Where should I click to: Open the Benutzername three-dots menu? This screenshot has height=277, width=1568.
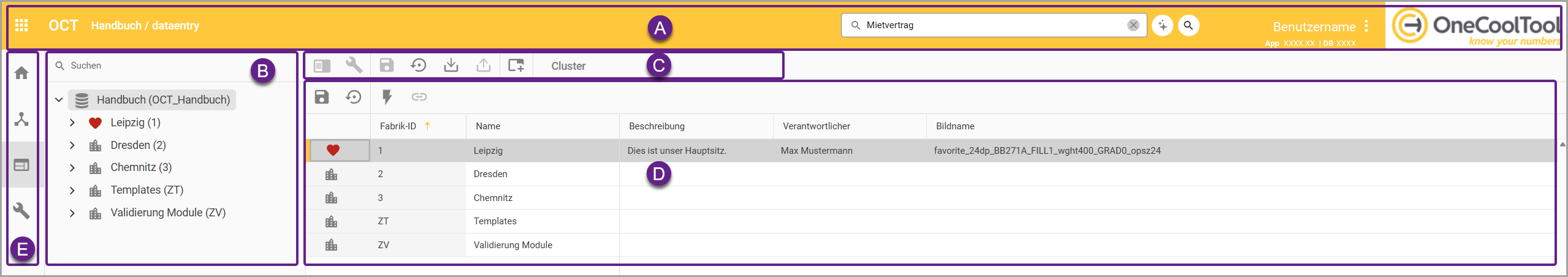(1366, 26)
